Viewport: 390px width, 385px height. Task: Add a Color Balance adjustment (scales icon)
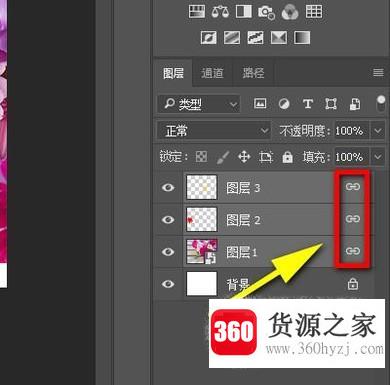coord(220,12)
